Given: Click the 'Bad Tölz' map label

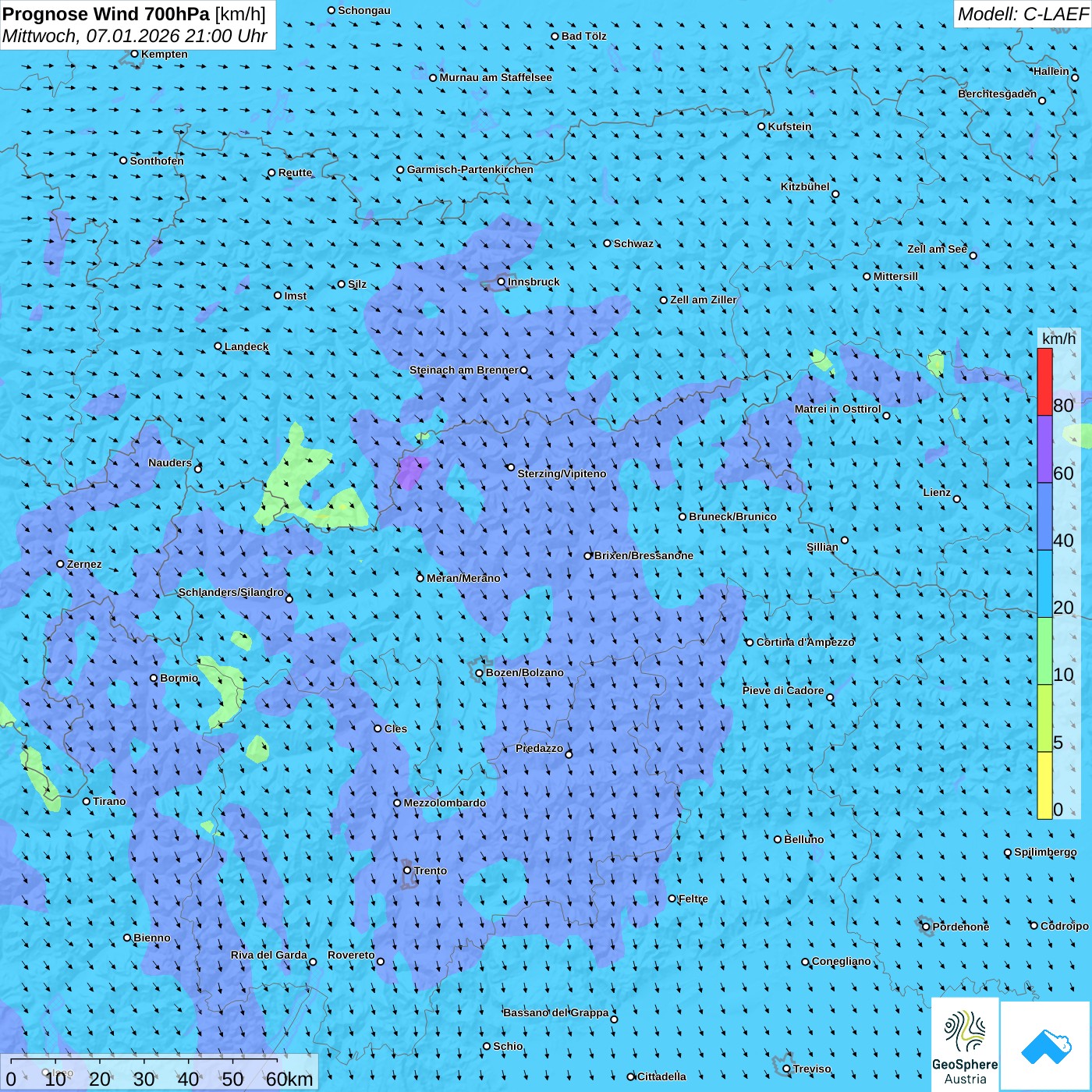Looking at the screenshot, I should [583, 36].
